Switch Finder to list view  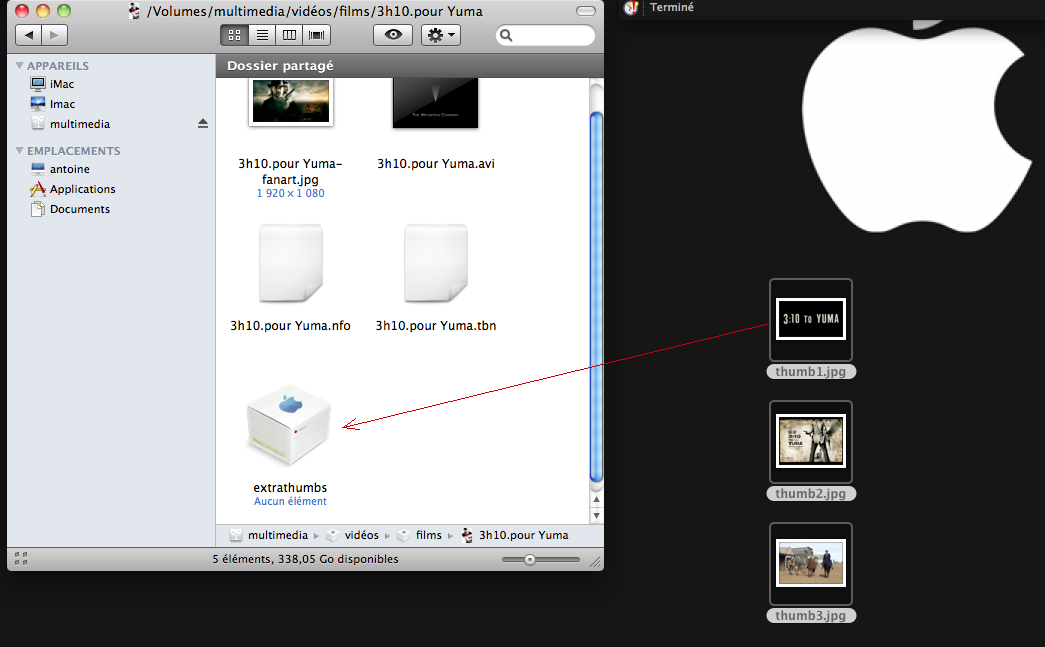coord(262,35)
